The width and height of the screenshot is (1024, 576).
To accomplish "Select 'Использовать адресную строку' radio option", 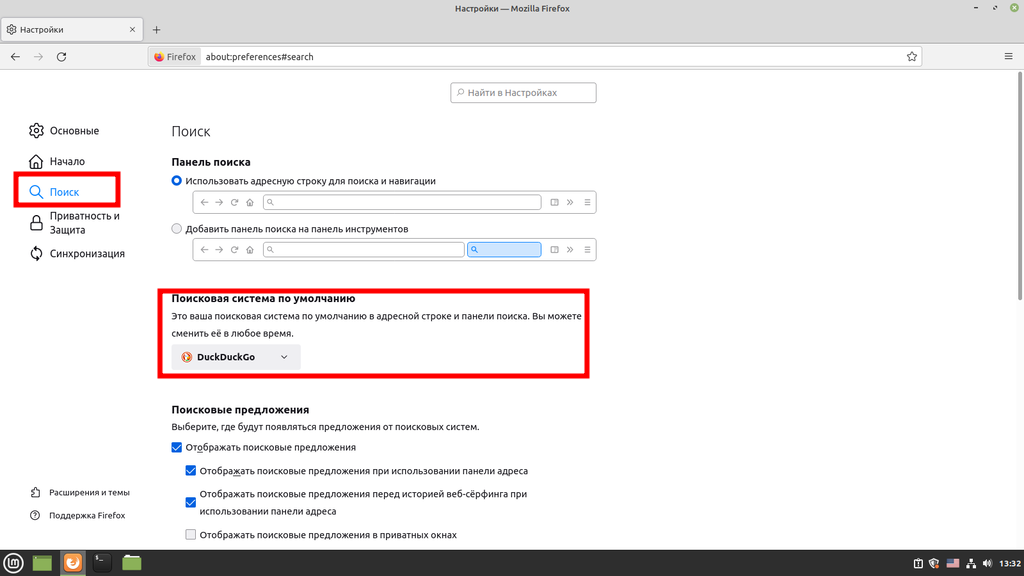I will pos(177,181).
